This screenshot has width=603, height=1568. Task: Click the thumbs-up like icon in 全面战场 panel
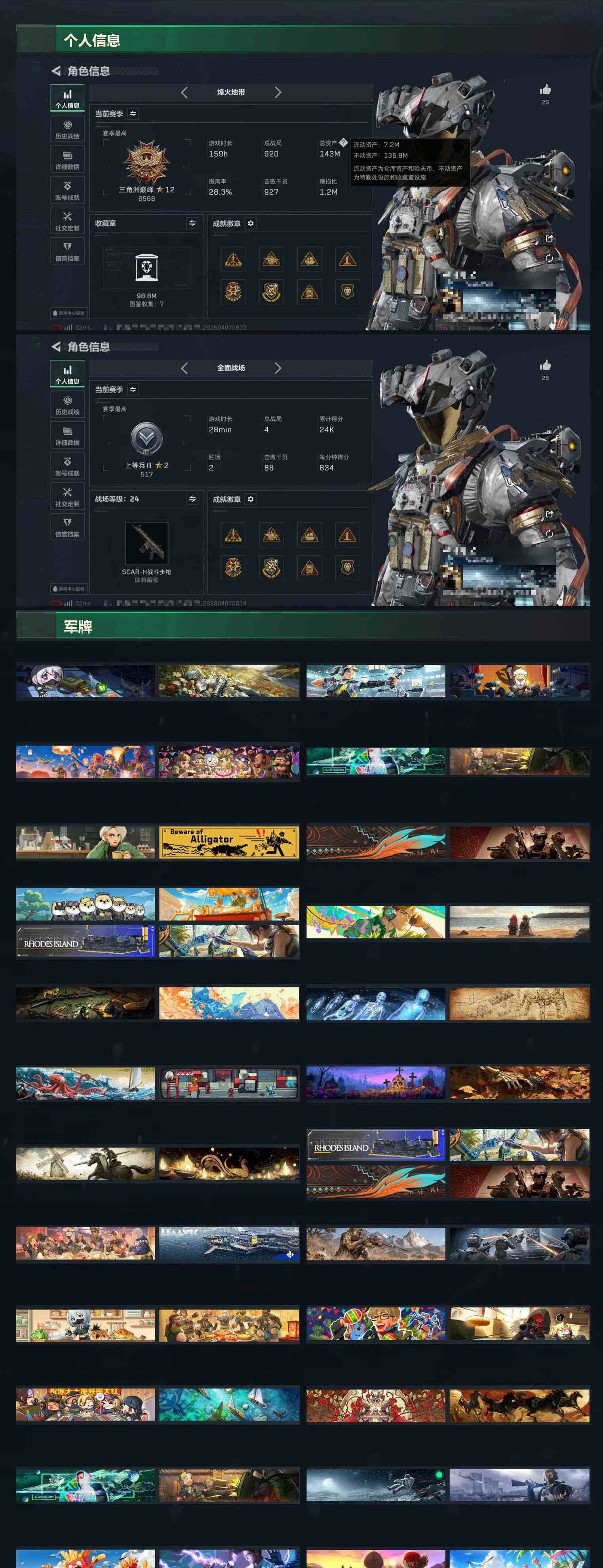(x=545, y=365)
